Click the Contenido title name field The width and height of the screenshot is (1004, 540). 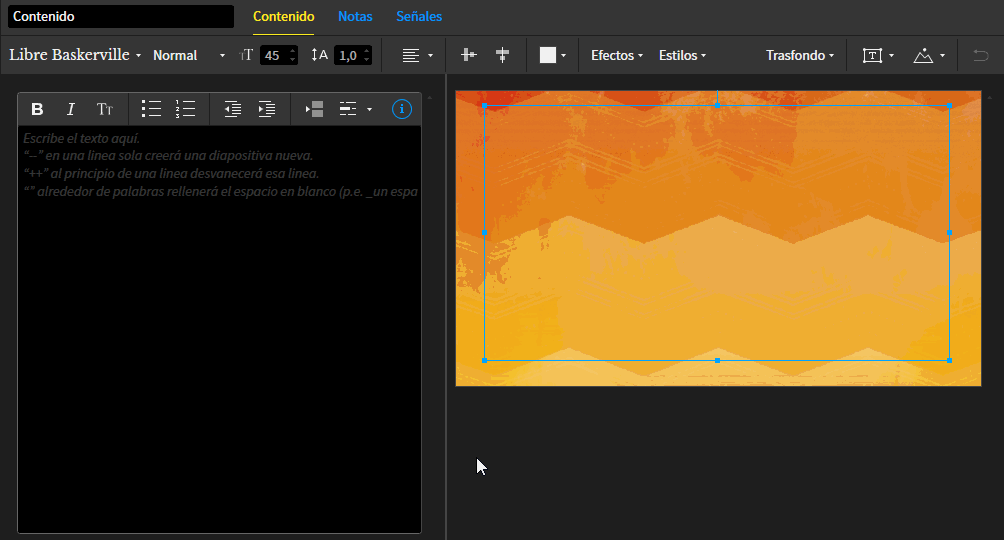[121, 17]
